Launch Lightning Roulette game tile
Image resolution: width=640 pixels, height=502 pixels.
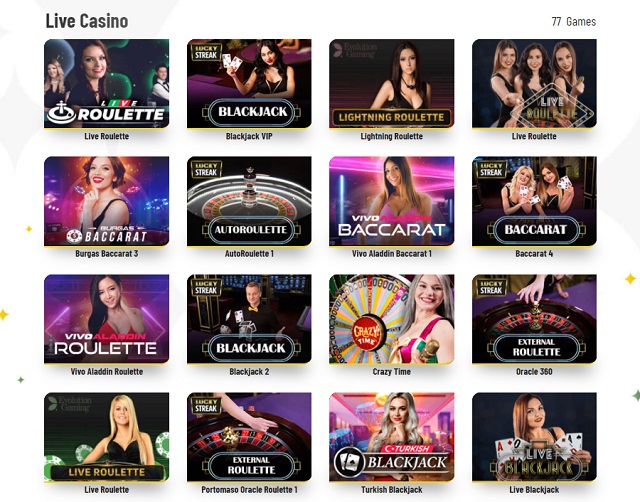pos(391,84)
